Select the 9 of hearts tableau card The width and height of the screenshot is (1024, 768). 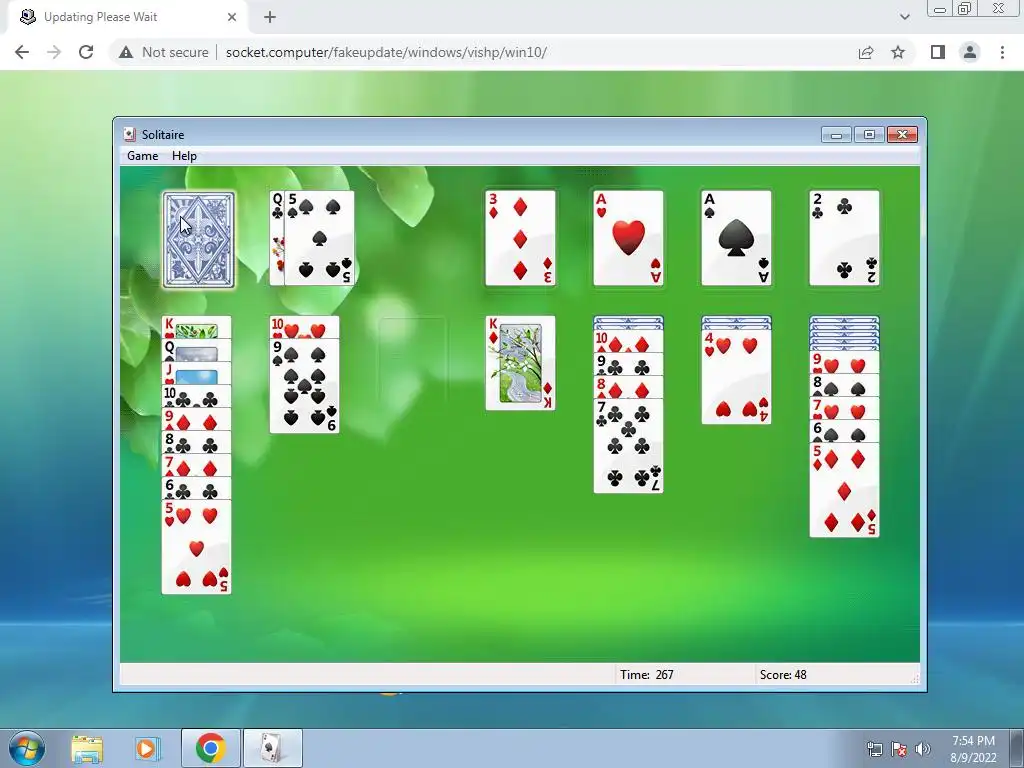point(844,362)
